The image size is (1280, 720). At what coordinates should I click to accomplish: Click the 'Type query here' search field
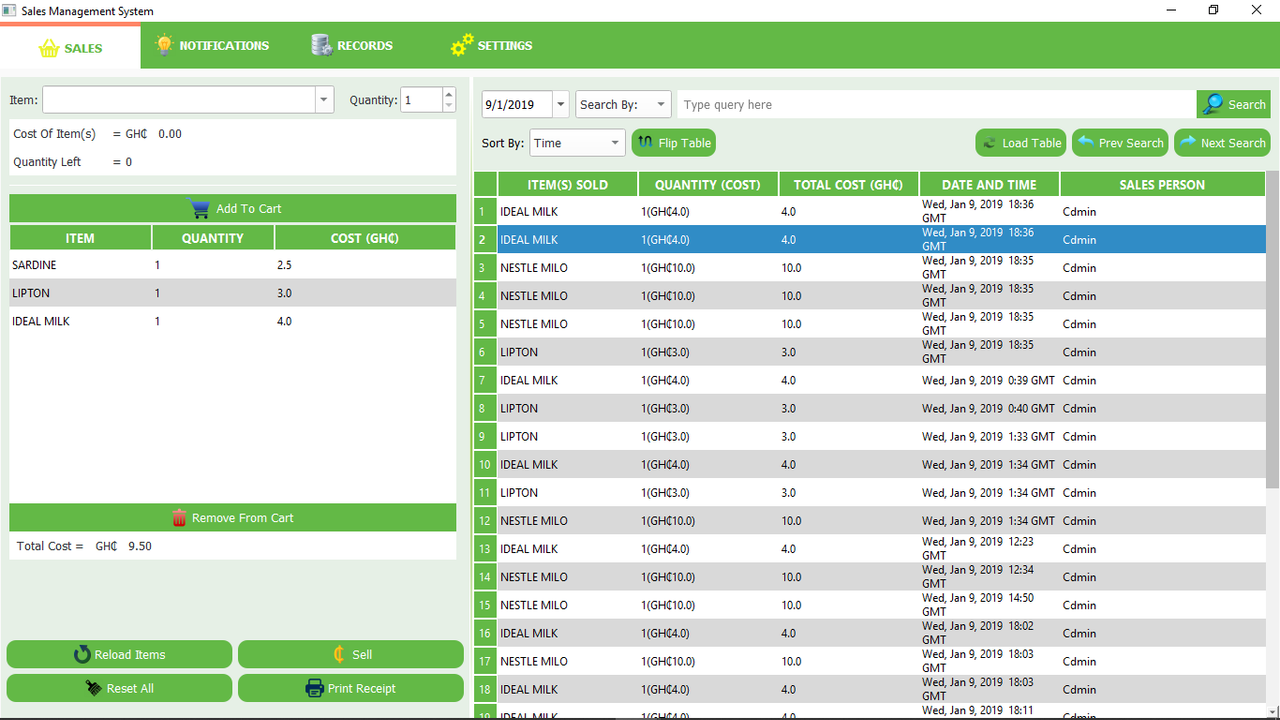pyautogui.click(x=937, y=104)
